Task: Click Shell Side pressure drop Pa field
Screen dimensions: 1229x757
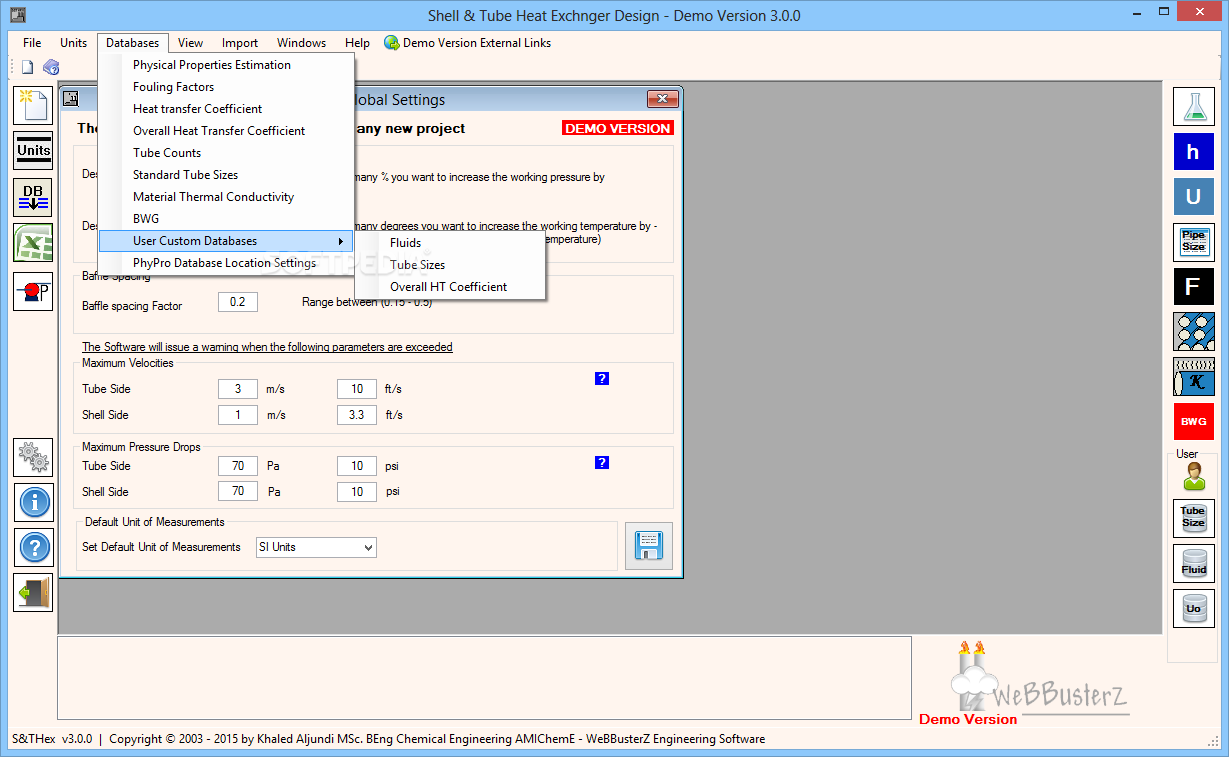Action: [x=238, y=491]
